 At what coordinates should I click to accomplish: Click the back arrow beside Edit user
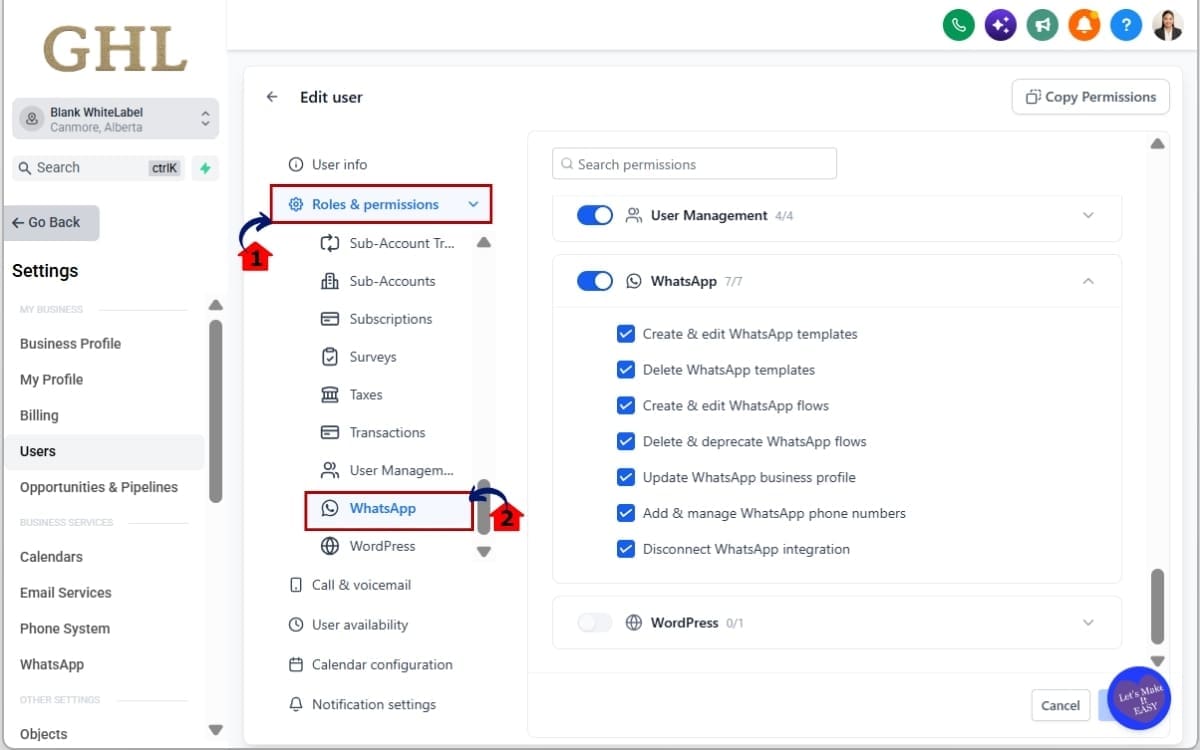click(x=272, y=97)
